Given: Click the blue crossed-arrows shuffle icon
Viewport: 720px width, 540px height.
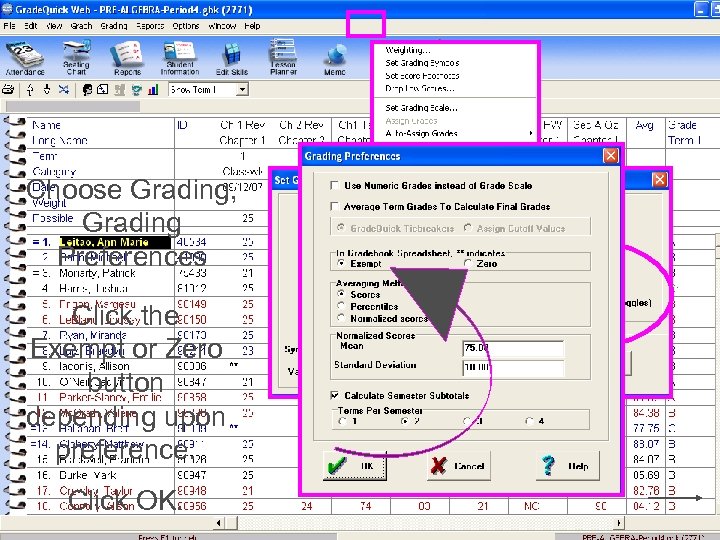Looking at the screenshot, I should [x=63, y=90].
